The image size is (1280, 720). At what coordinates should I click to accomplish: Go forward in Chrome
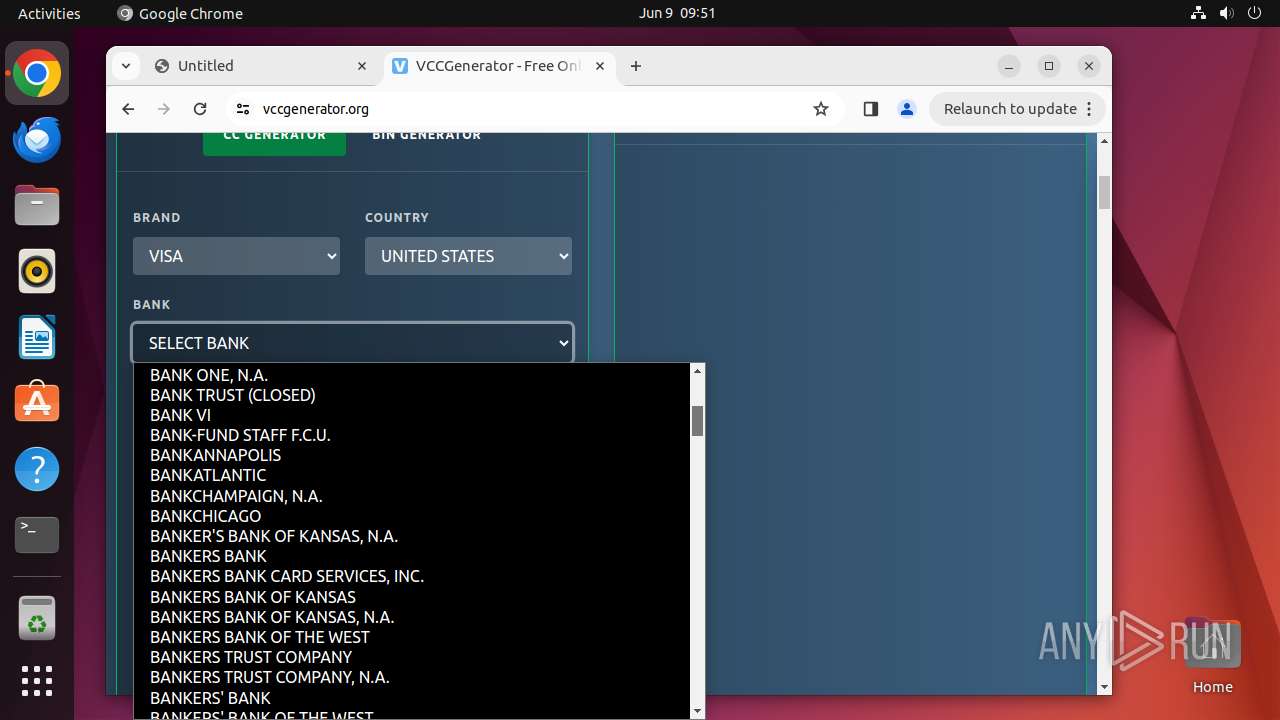tap(164, 109)
